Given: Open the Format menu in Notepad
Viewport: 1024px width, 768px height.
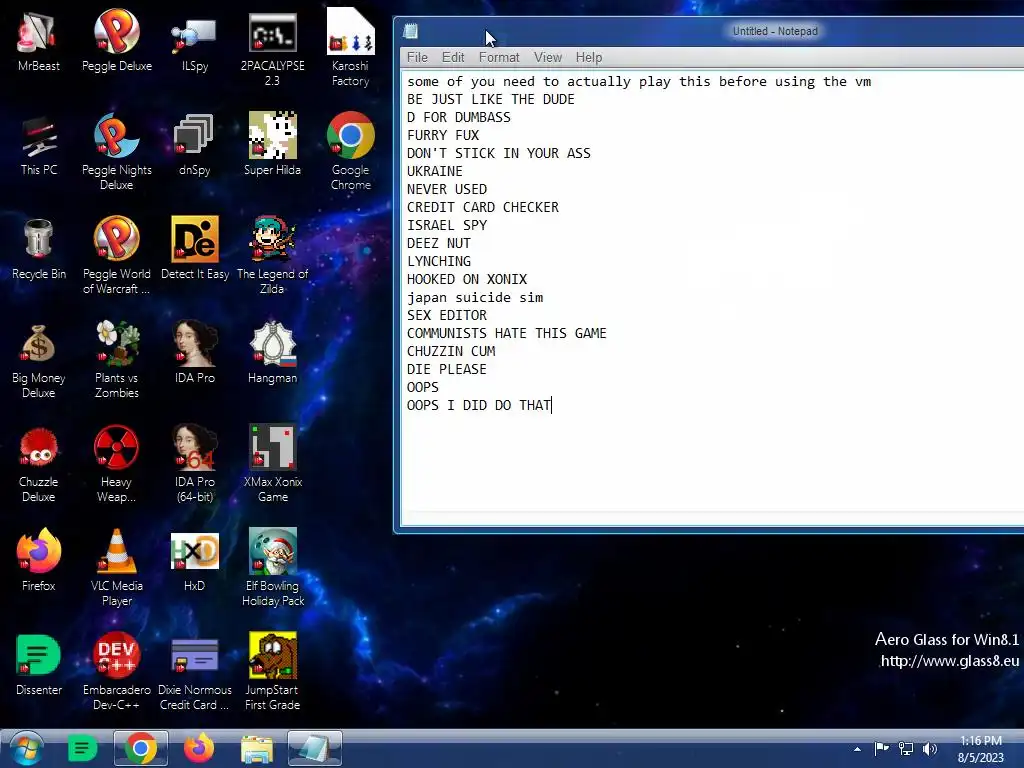Looking at the screenshot, I should point(499,57).
